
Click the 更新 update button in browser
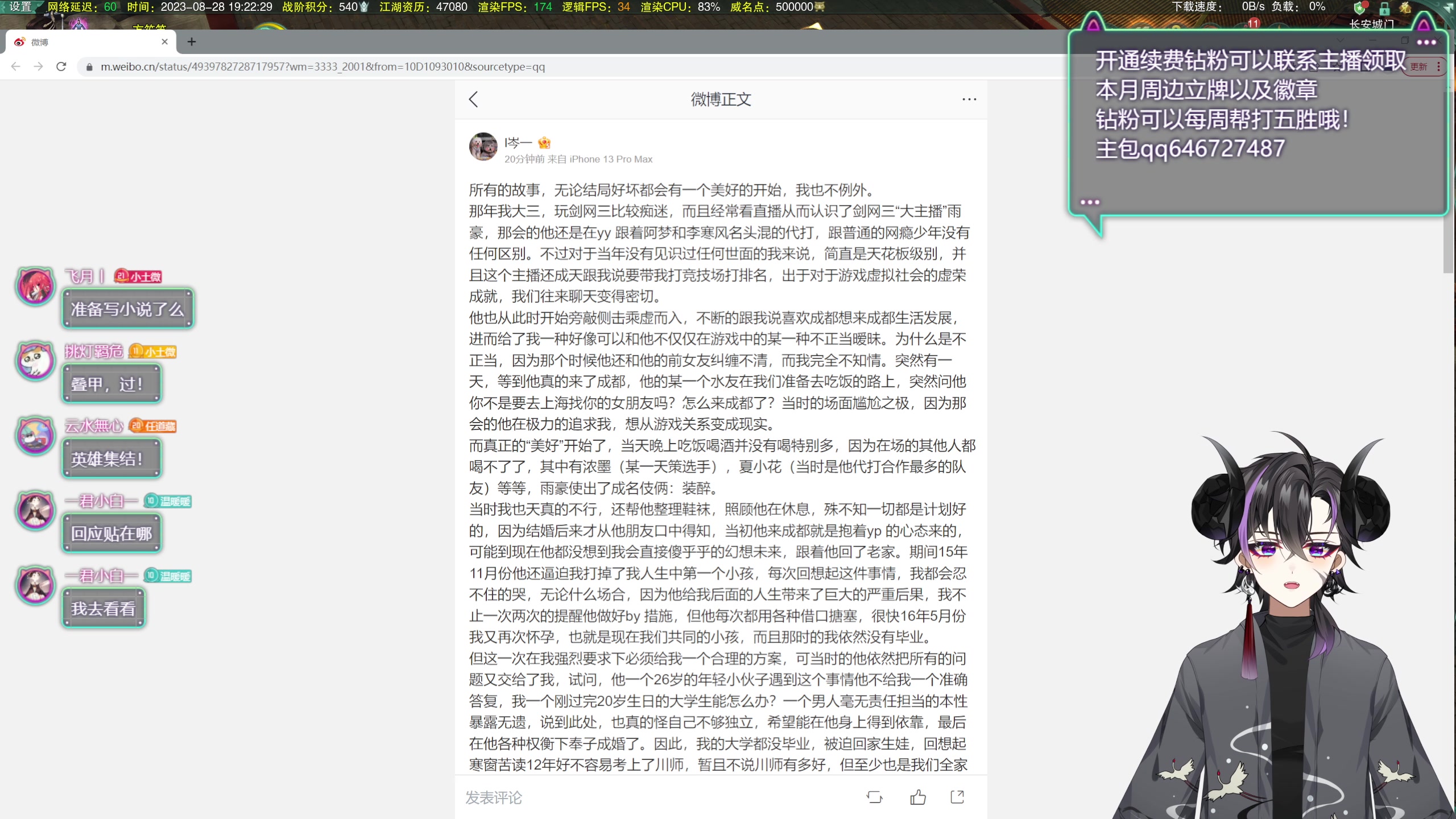tap(1418, 67)
